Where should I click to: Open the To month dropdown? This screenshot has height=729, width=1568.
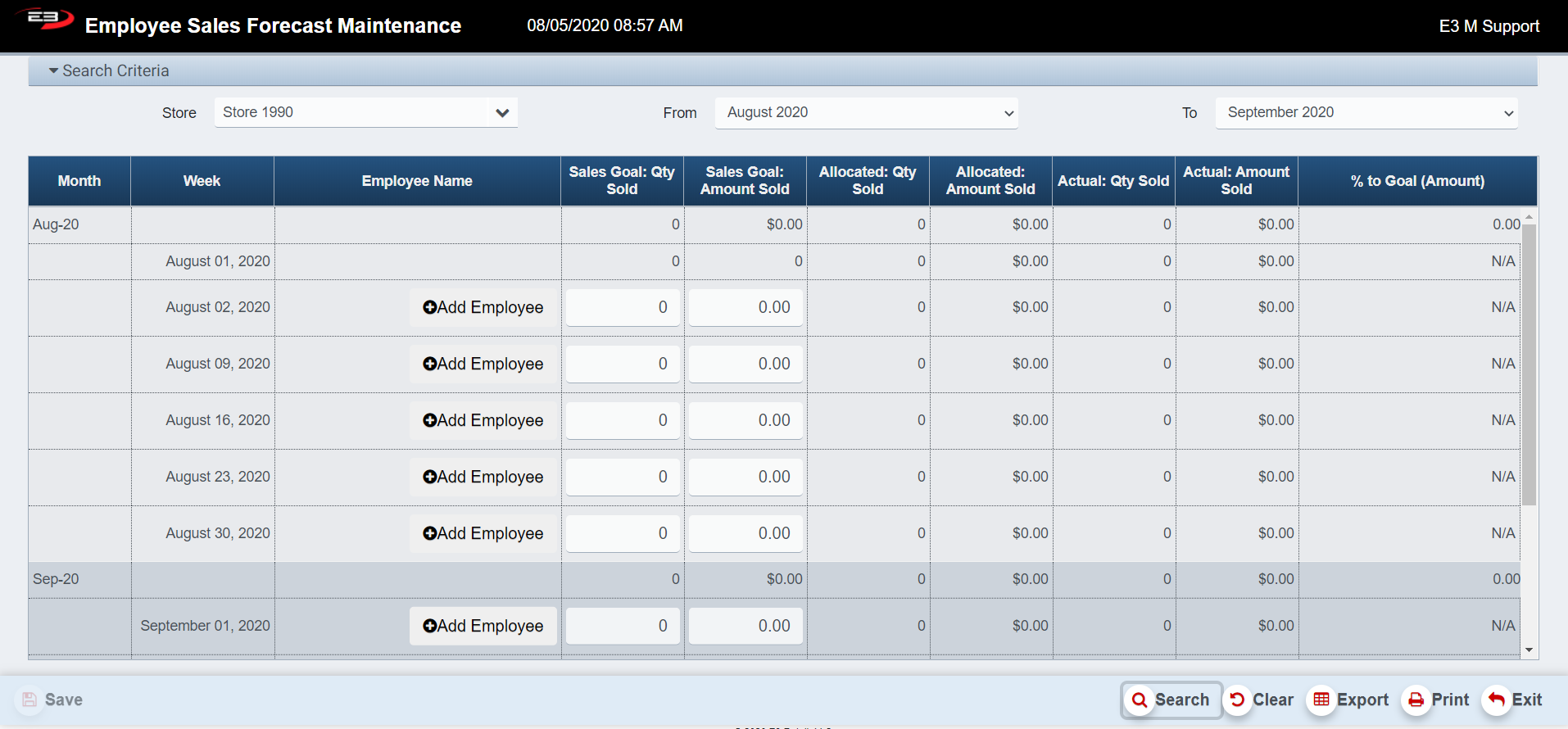[1366, 113]
